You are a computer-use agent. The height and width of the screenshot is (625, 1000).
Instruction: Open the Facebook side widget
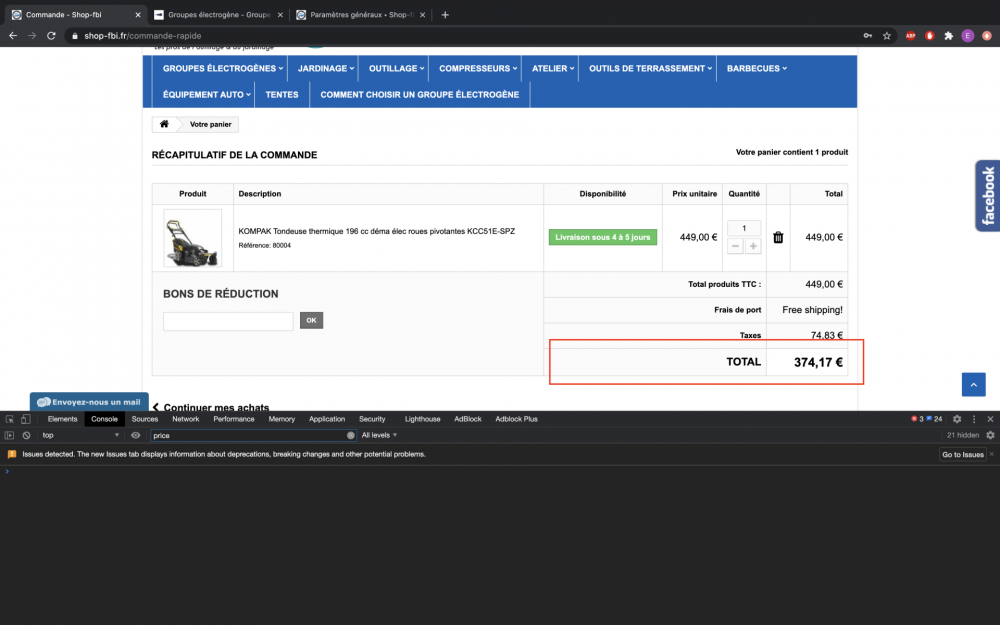pyautogui.click(x=987, y=195)
